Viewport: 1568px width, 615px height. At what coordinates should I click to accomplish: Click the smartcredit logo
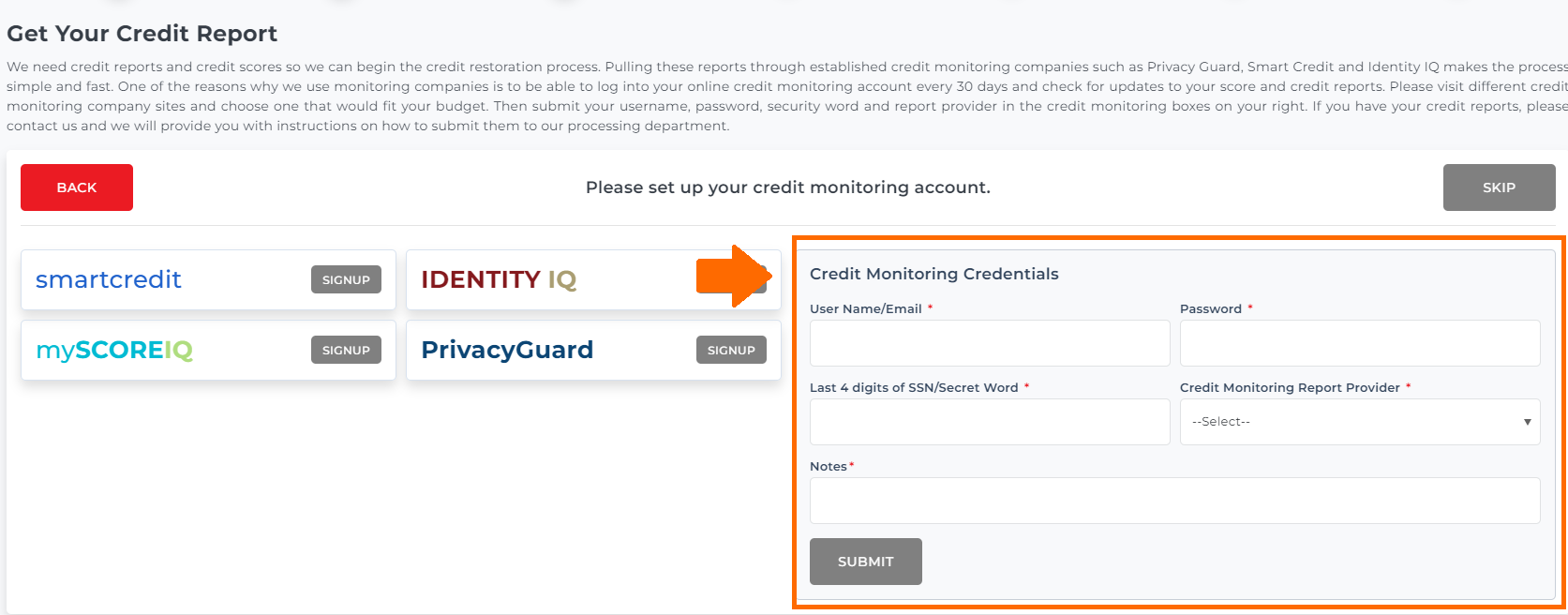click(108, 279)
